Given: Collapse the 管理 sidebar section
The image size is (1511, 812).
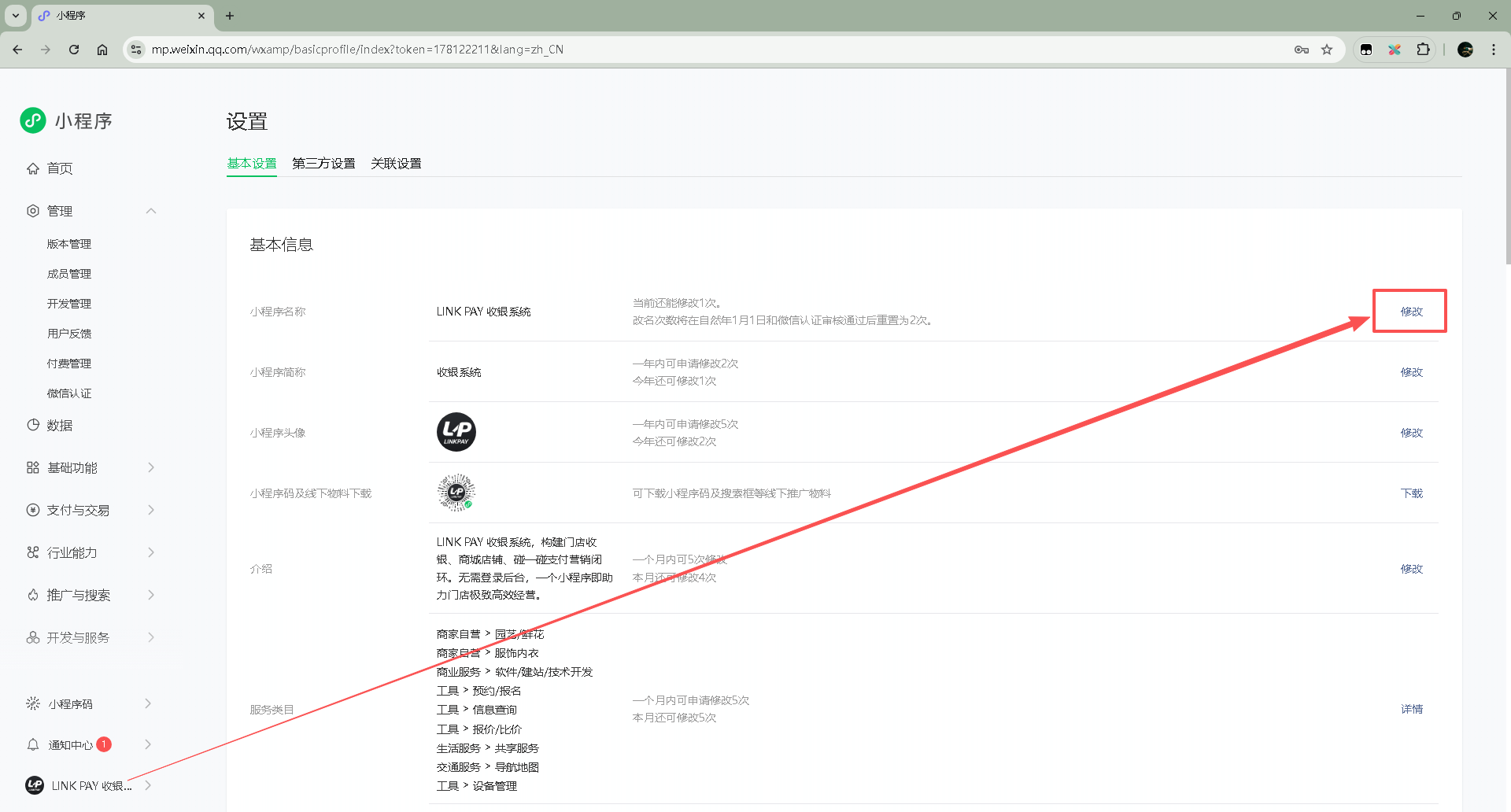Looking at the screenshot, I should [x=151, y=211].
